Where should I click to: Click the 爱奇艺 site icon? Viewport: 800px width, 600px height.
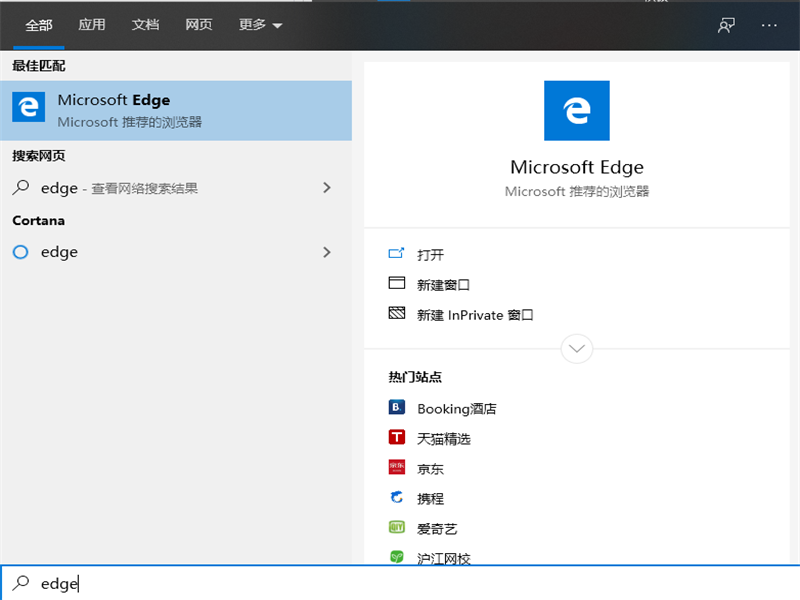coord(397,527)
